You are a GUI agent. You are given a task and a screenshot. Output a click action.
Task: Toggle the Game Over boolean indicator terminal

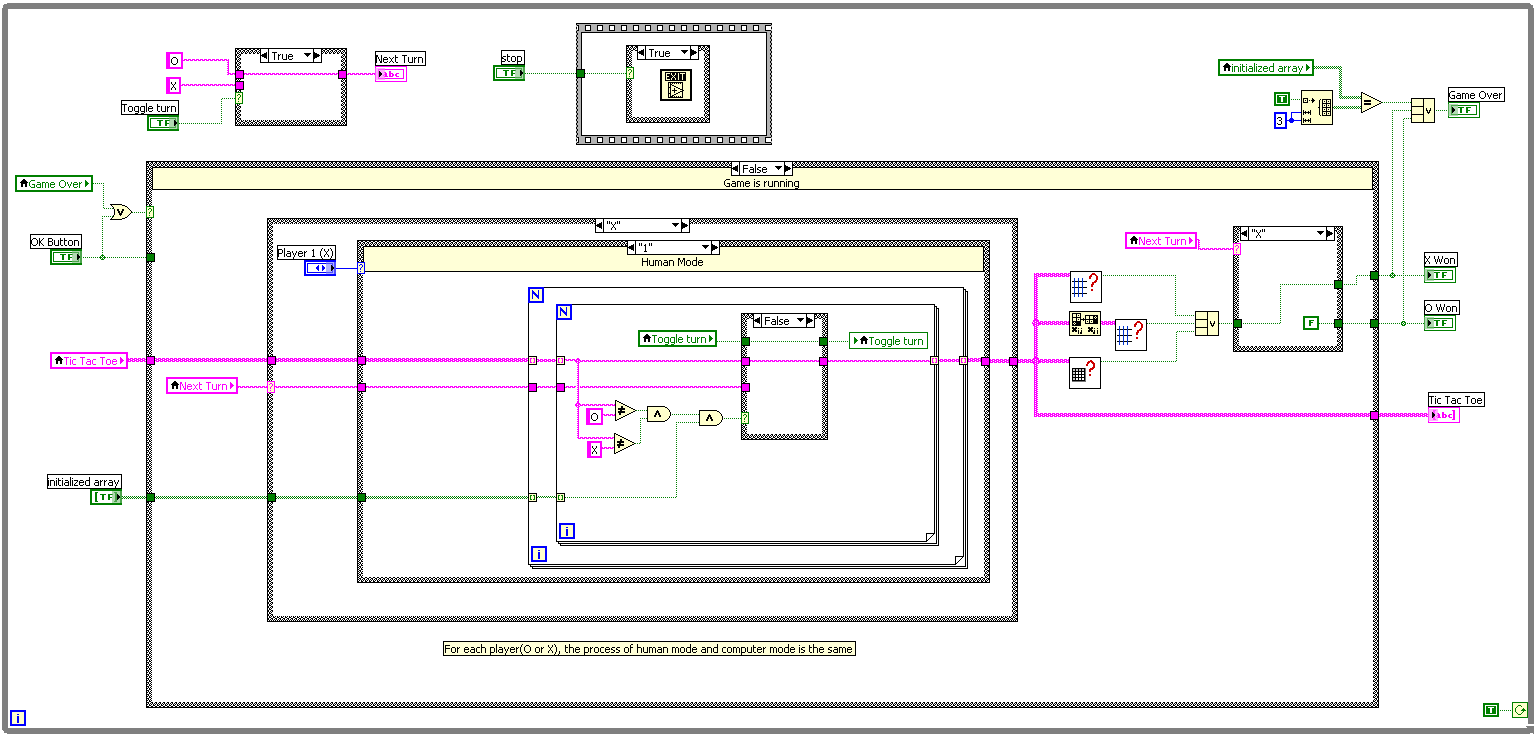coord(1463,110)
